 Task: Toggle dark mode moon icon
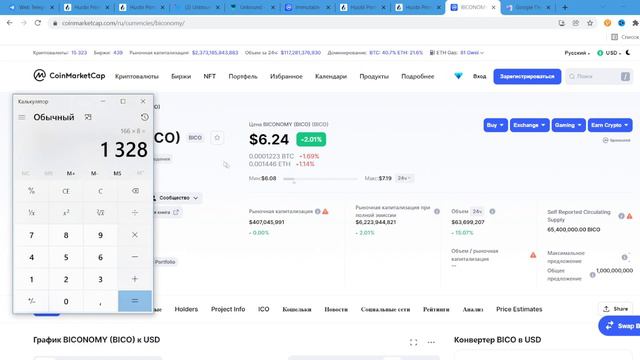tap(628, 53)
